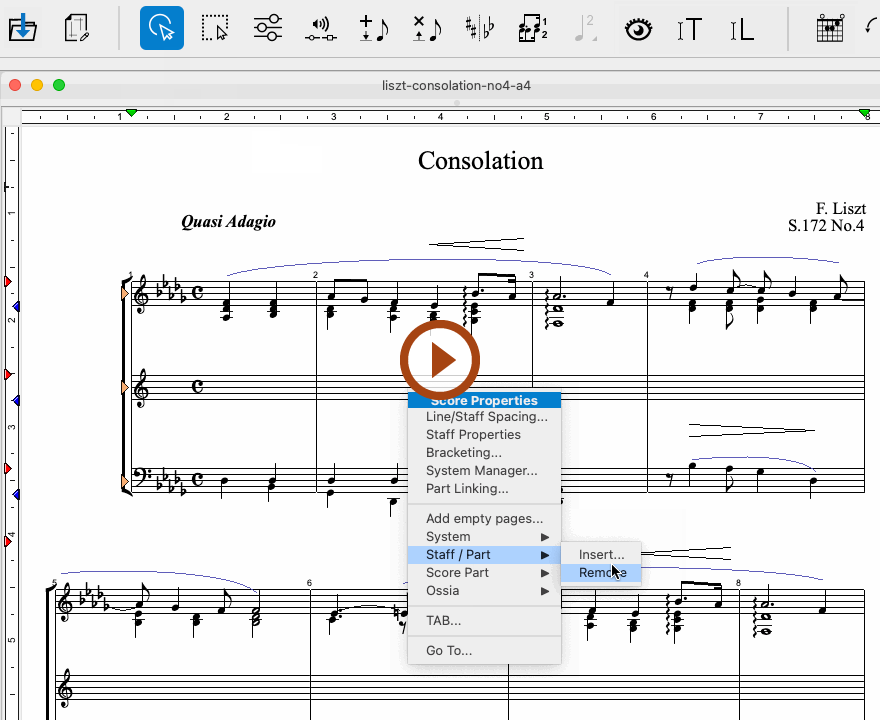Image resolution: width=880 pixels, height=720 pixels.
Task: Click bass clef in first system
Action: click(140, 477)
